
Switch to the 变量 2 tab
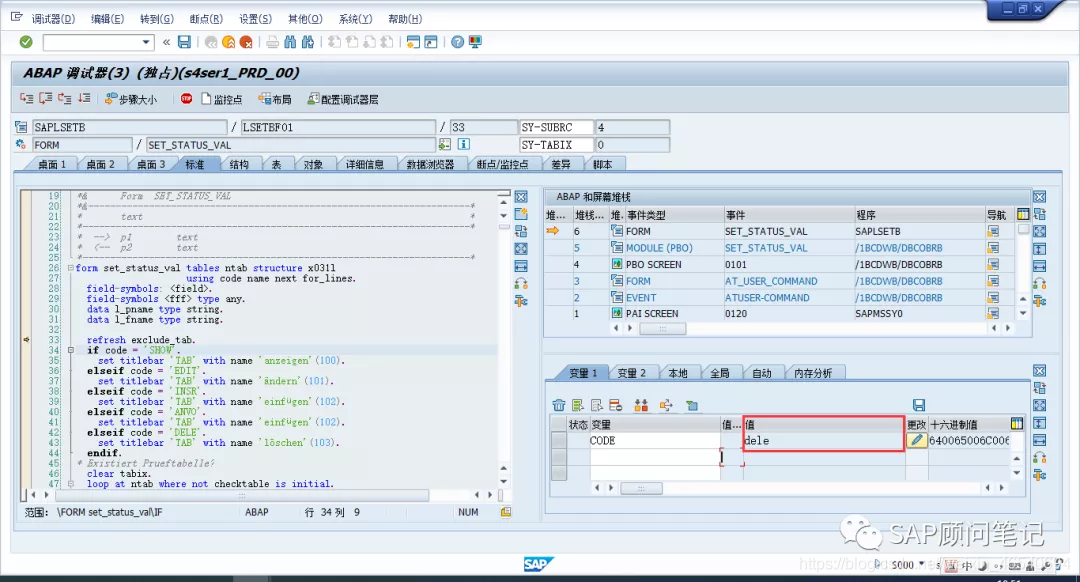(631, 373)
